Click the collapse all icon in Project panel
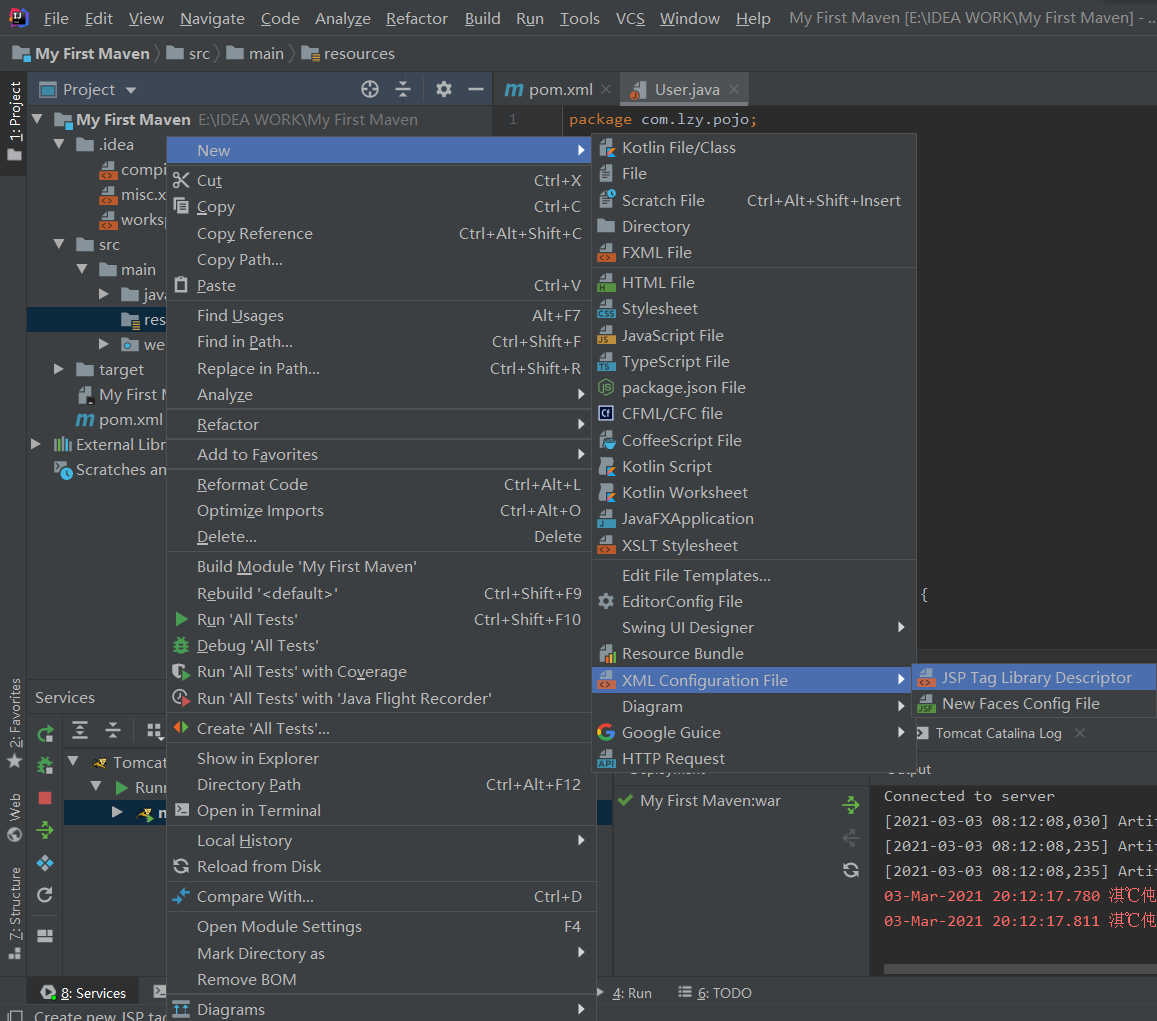Image resolution: width=1157 pixels, height=1021 pixels. [x=403, y=89]
